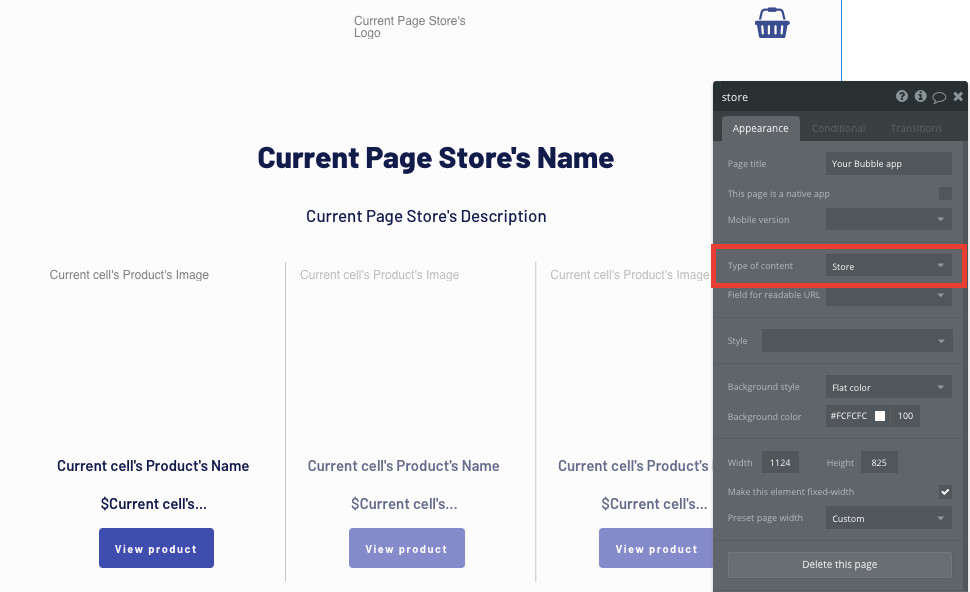This screenshot has width=970, height=592.
Task: Open the Transitions tab
Action: pyautogui.click(x=915, y=128)
